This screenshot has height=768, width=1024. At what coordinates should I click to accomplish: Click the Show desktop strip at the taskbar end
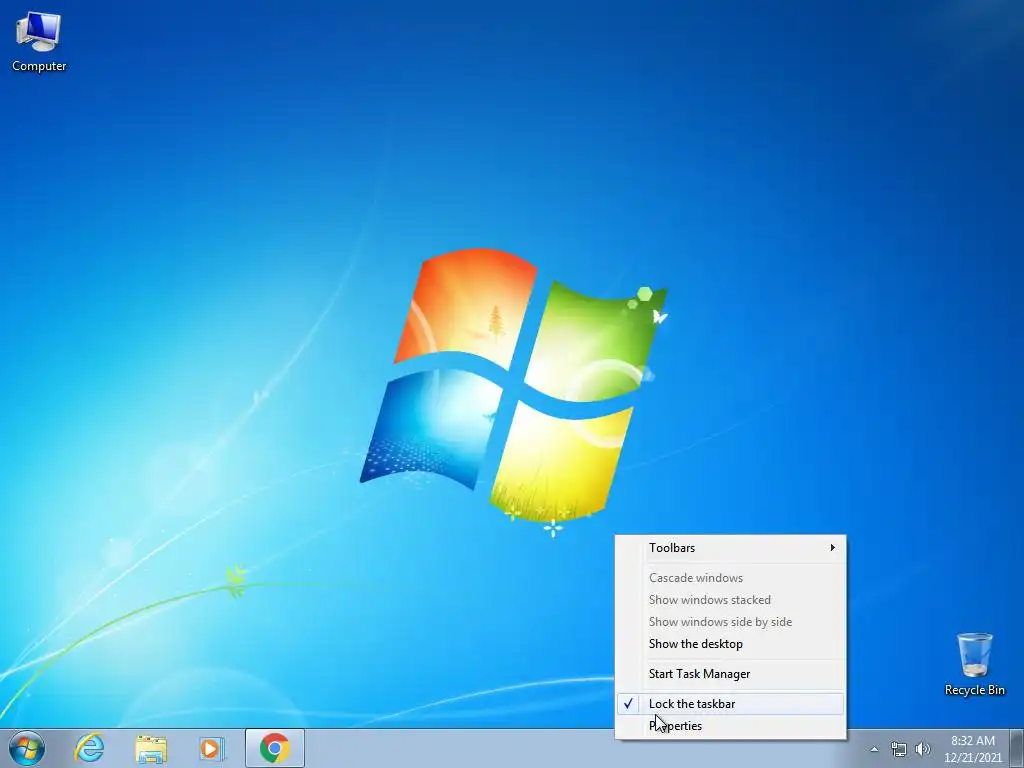click(1016, 748)
